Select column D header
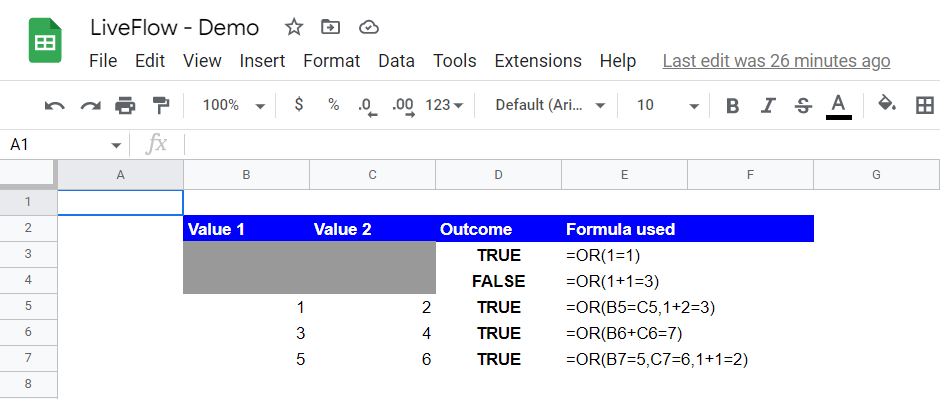The height and width of the screenshot is (399, 940). pos(498,175)
